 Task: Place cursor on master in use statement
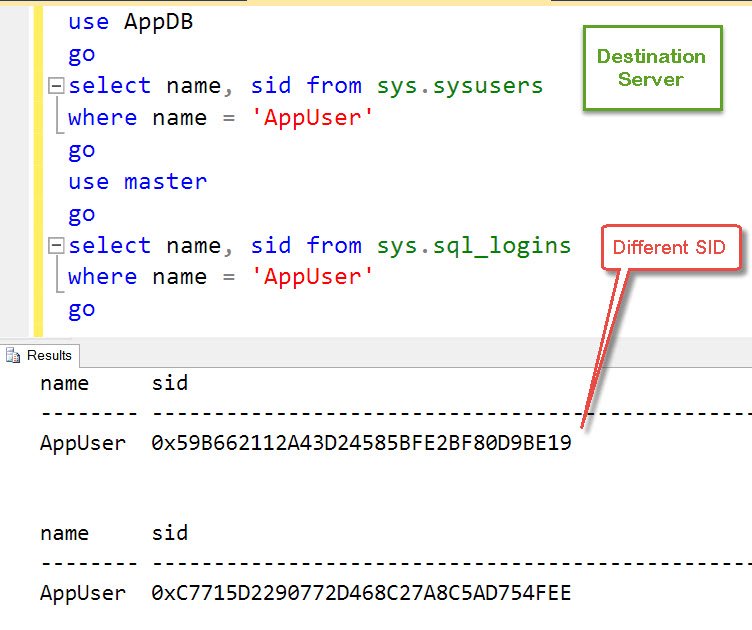coord(165,182)
